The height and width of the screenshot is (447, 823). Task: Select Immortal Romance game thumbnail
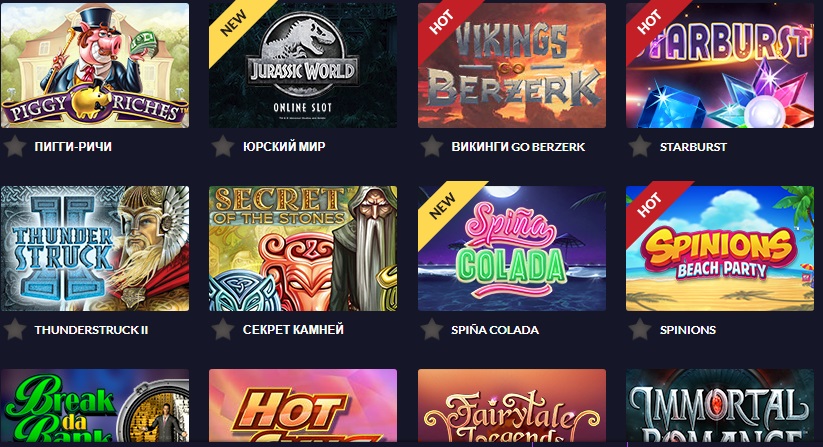coord(720,406)
